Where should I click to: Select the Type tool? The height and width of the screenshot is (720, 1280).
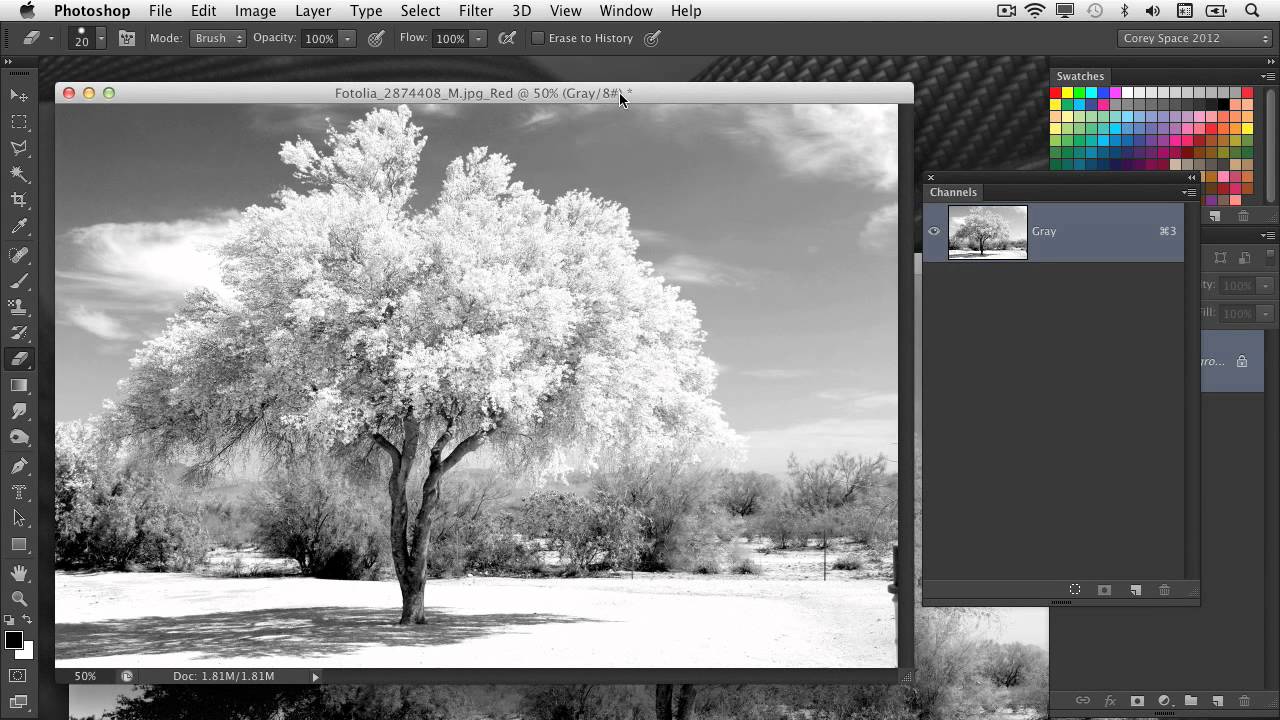pyautogui.click(x=19, y=492)
